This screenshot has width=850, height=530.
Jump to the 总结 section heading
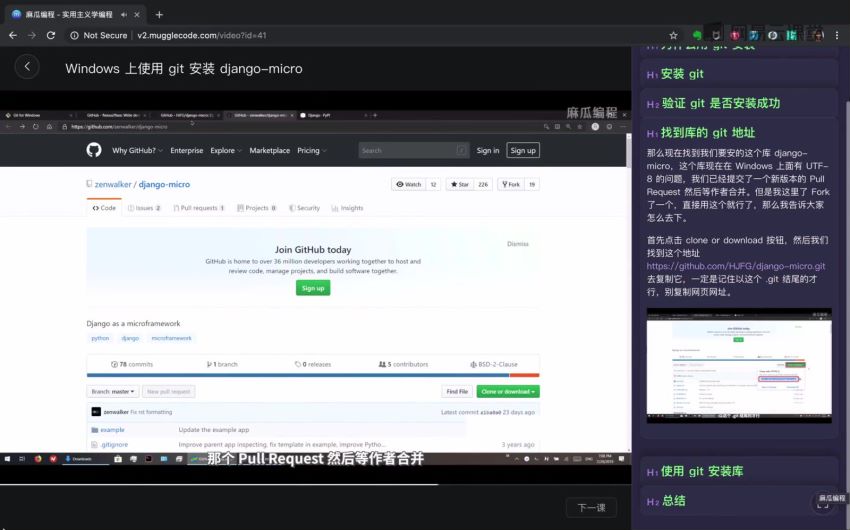673,501
